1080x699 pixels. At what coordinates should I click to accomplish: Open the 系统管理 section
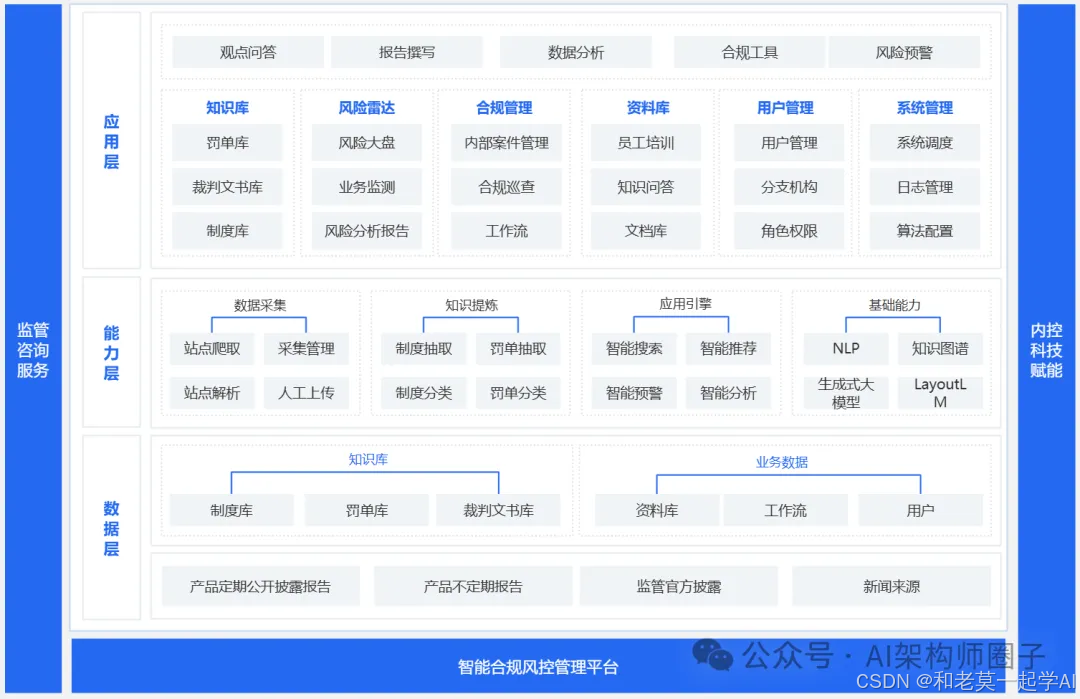924,108
